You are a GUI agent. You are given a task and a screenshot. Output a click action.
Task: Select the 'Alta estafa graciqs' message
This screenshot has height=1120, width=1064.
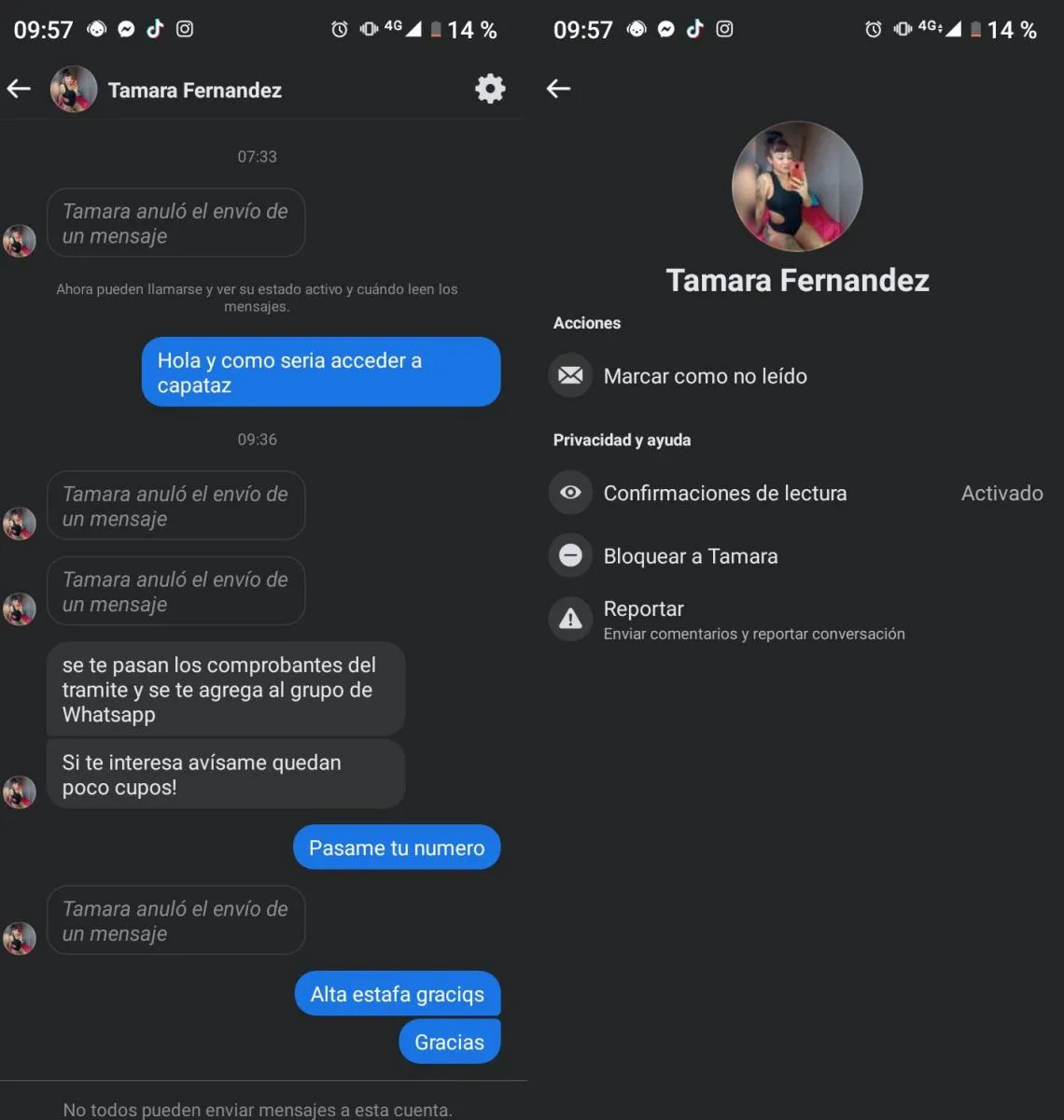[x=398, y=994]
